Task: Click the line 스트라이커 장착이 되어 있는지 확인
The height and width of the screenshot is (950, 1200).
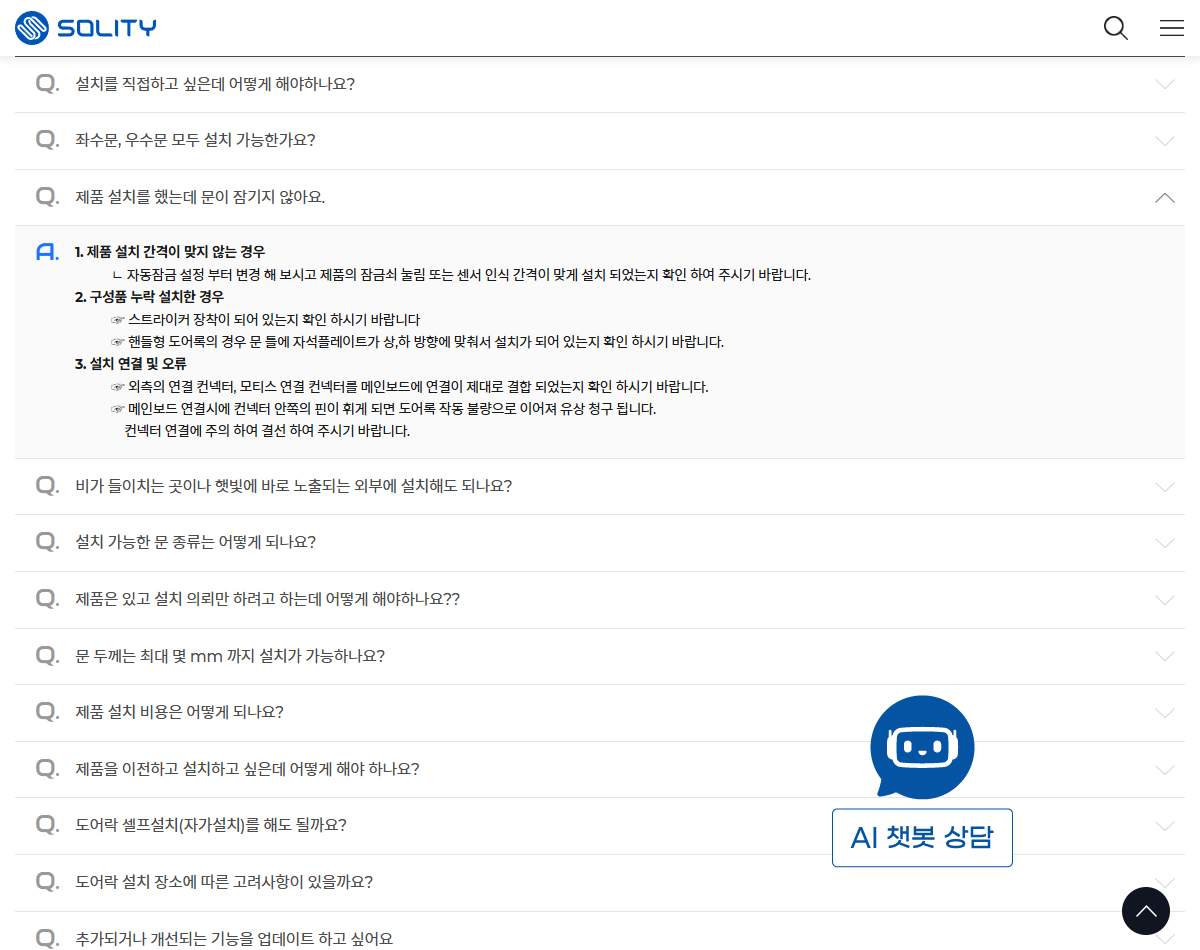Action: (266, 320)
